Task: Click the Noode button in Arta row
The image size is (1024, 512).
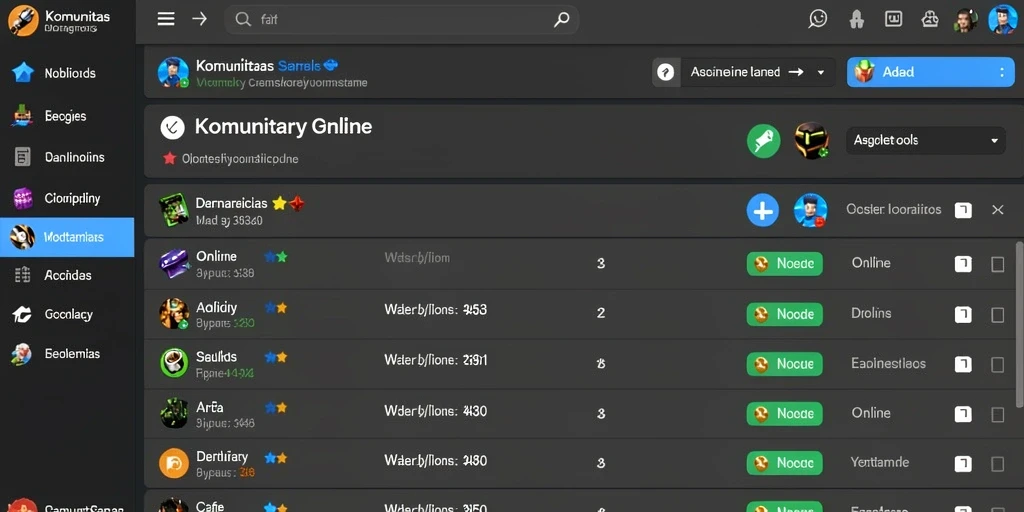Action: (x=784, y=413)
